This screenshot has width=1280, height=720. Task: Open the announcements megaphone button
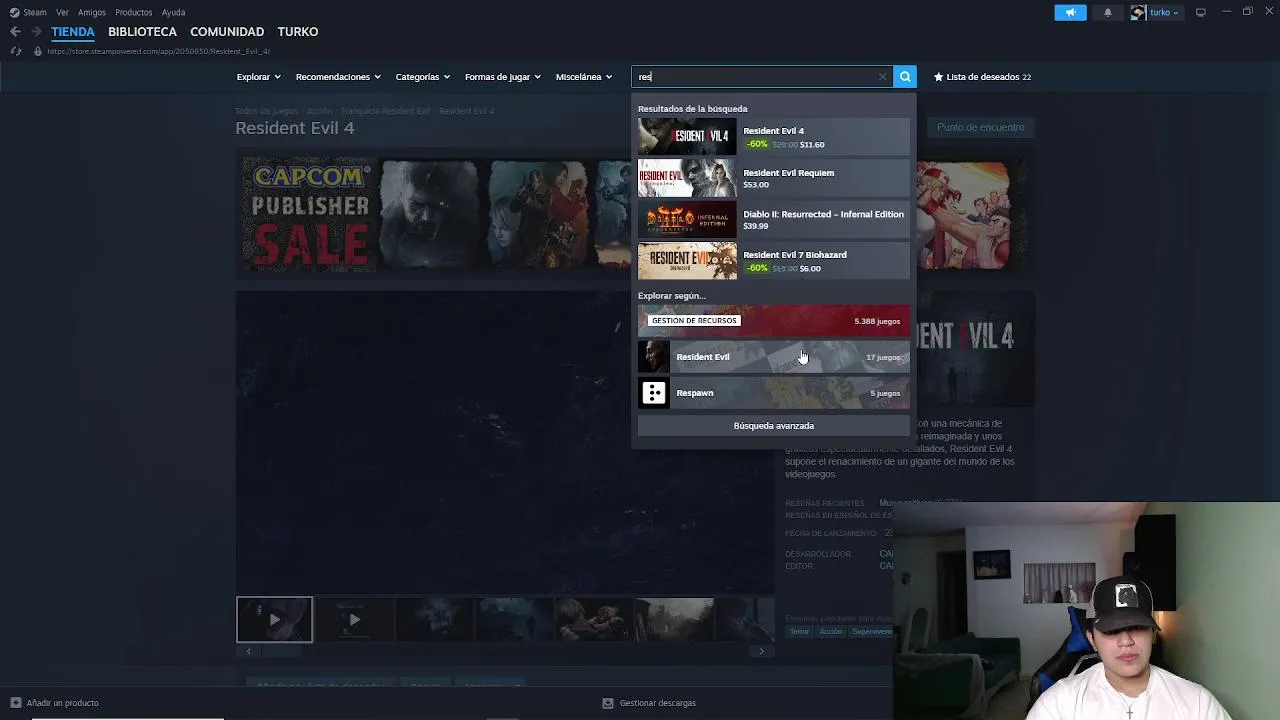[x=1070, y=13]
